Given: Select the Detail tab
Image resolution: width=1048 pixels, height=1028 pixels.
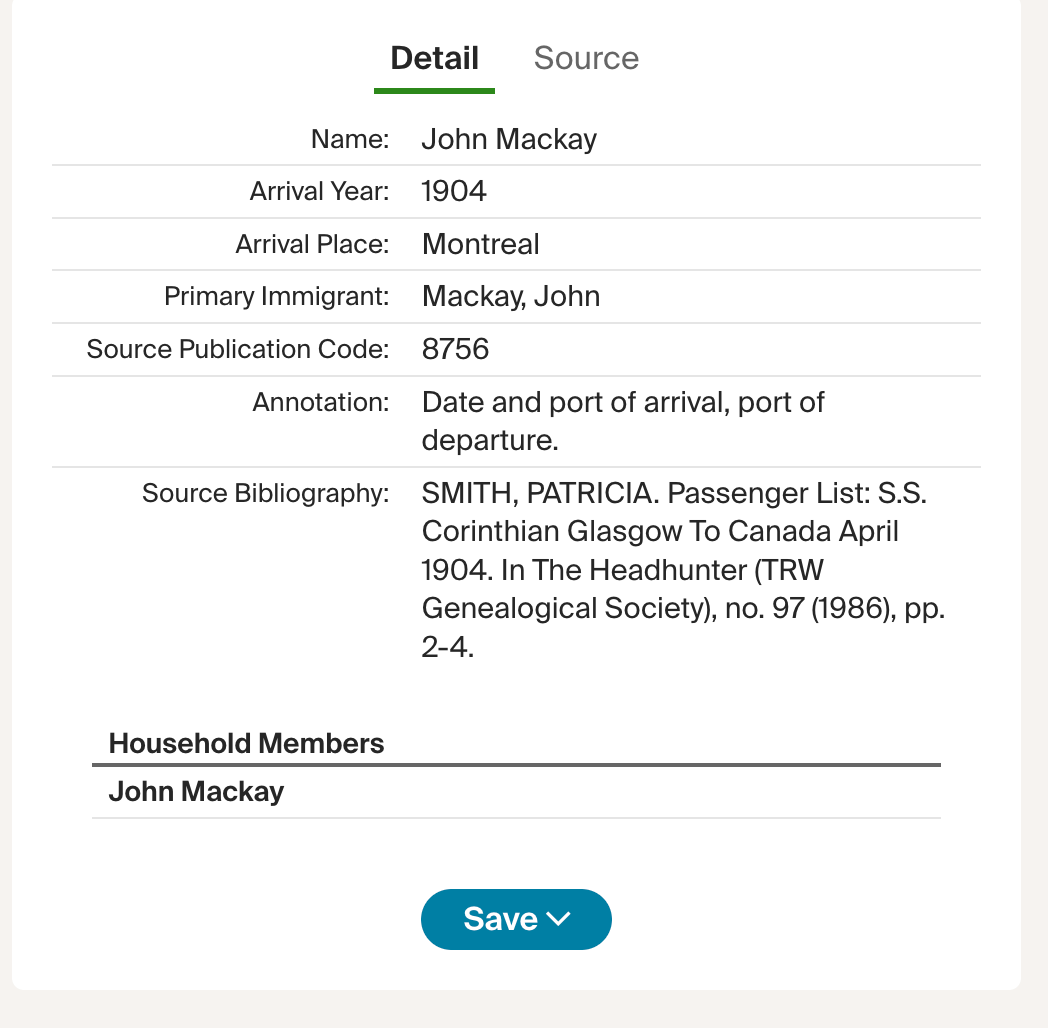Looking at the screenshot, I should (x=434, y=58).
